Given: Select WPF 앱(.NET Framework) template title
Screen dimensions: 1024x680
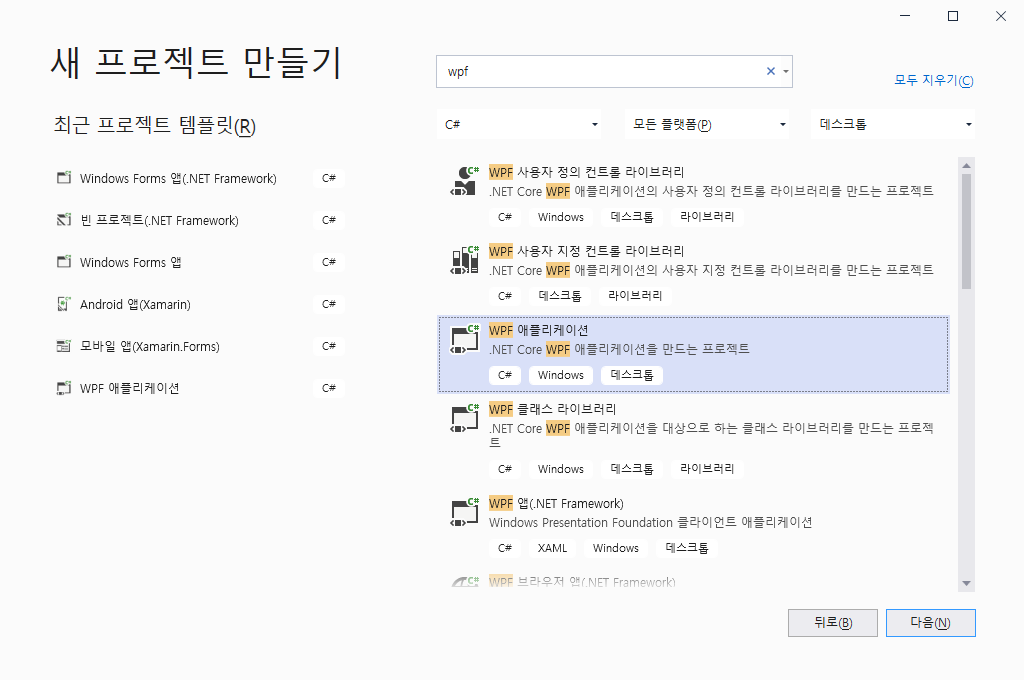Looking at the screenshot, I should coord(556,504).
